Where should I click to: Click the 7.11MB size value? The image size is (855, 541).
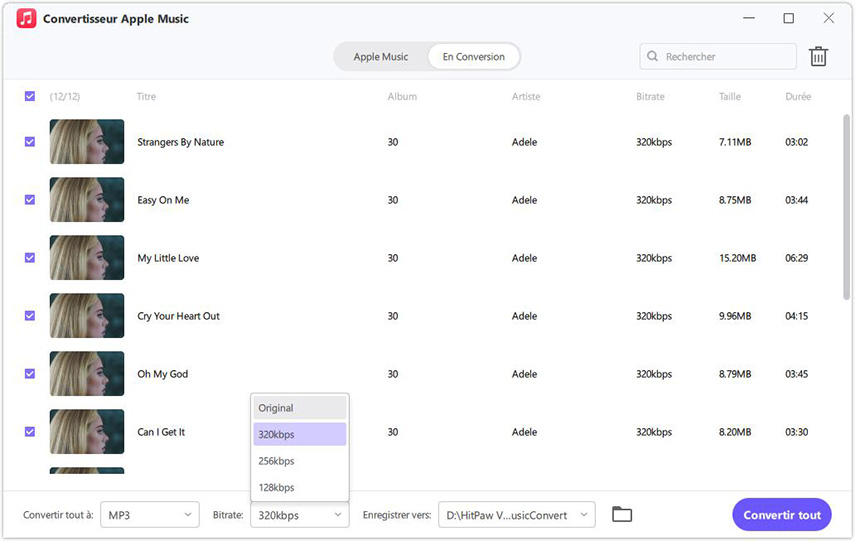tap(735, 142)
